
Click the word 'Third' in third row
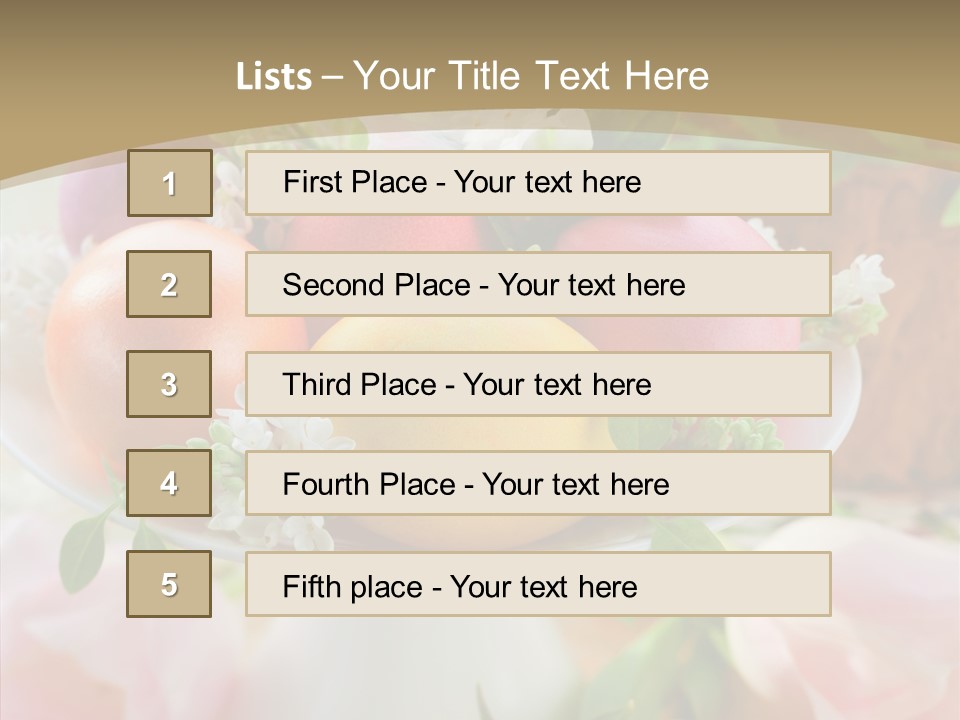317,384
